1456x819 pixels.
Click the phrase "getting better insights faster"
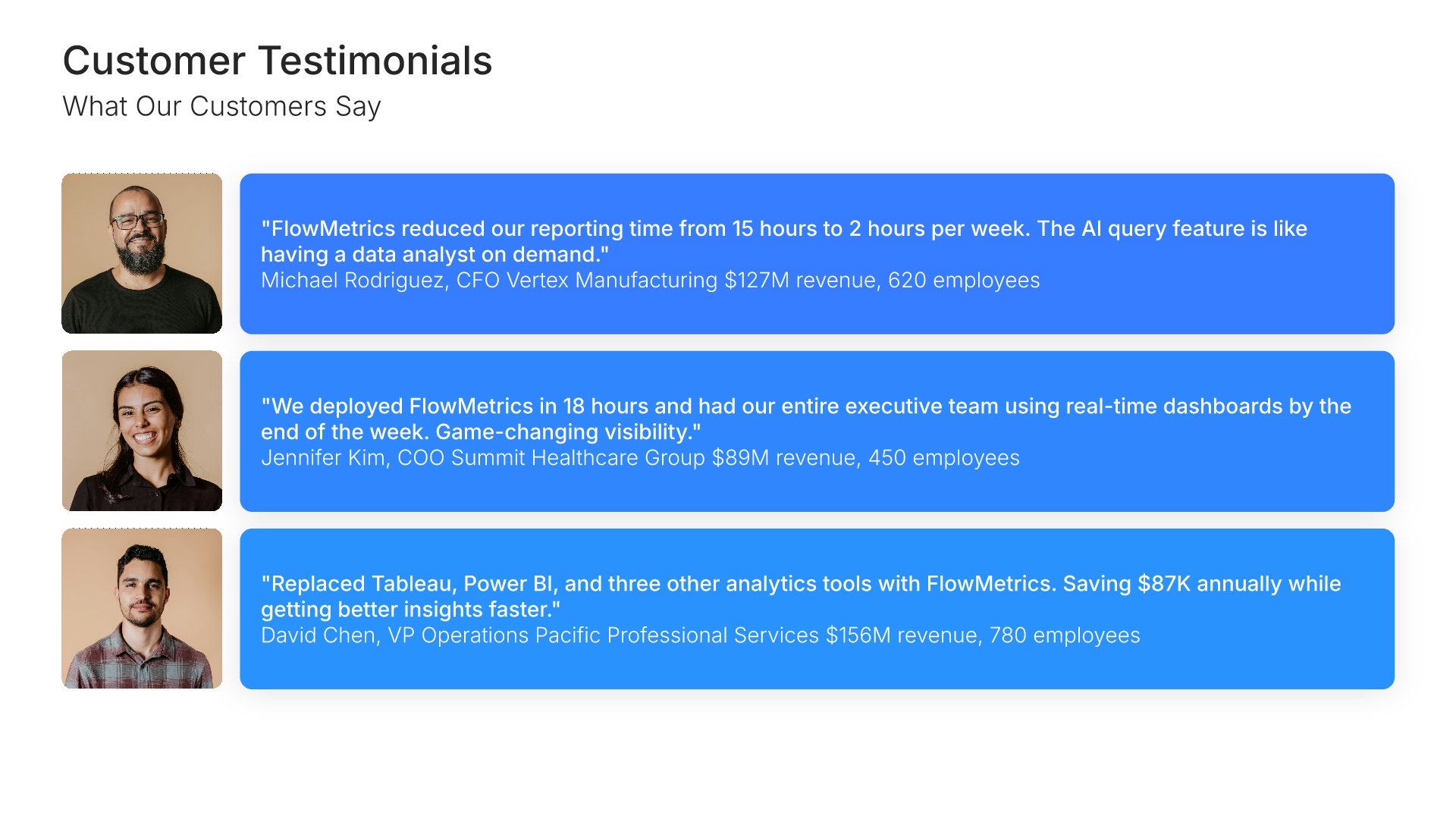[409, 610]
